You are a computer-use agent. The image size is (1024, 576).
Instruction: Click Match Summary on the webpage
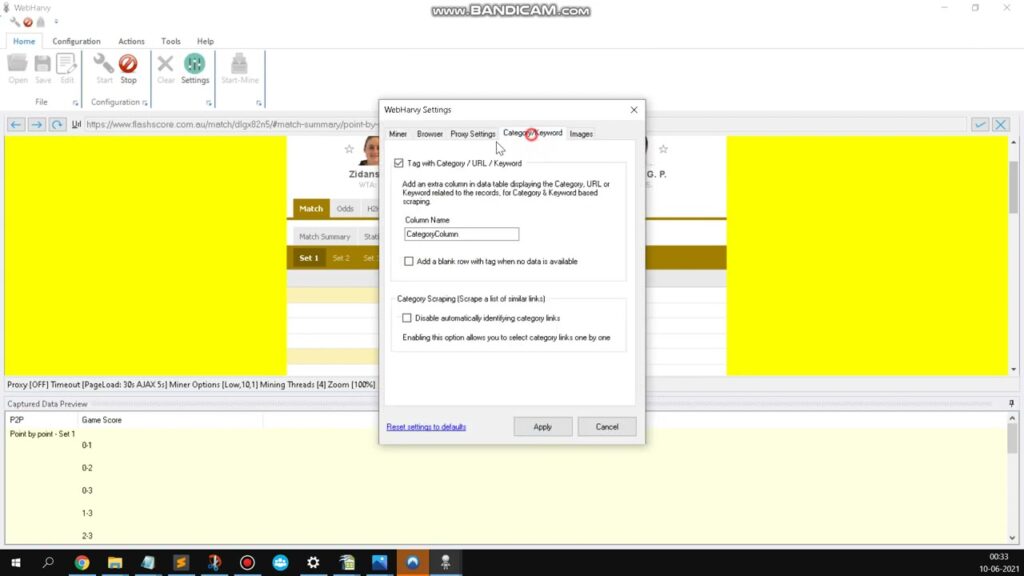click(x=325, y=236)
